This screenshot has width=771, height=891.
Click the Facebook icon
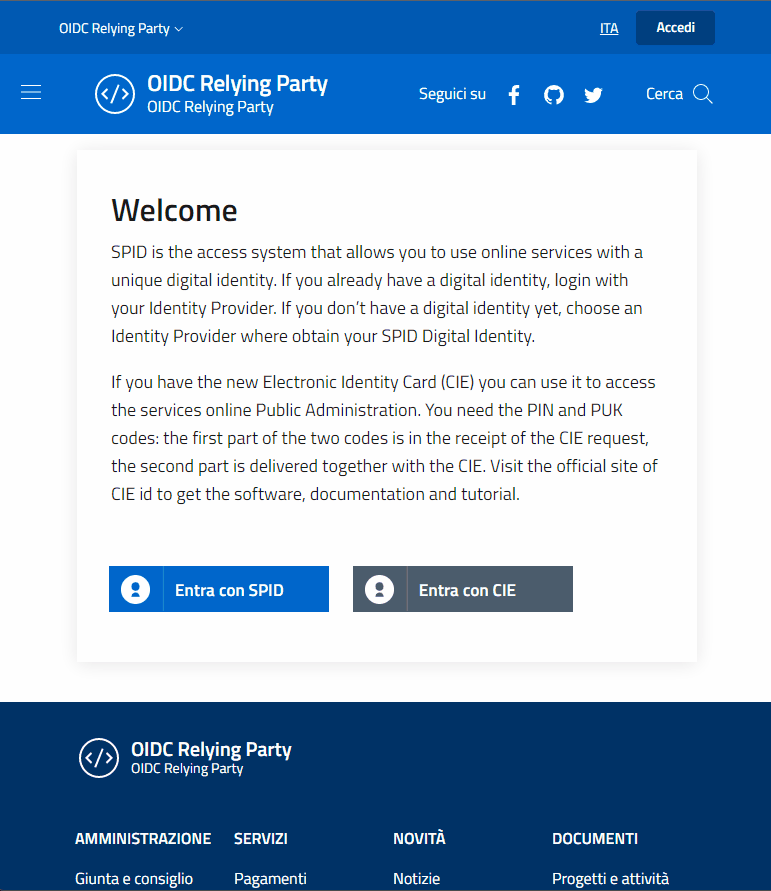[514, 95]
